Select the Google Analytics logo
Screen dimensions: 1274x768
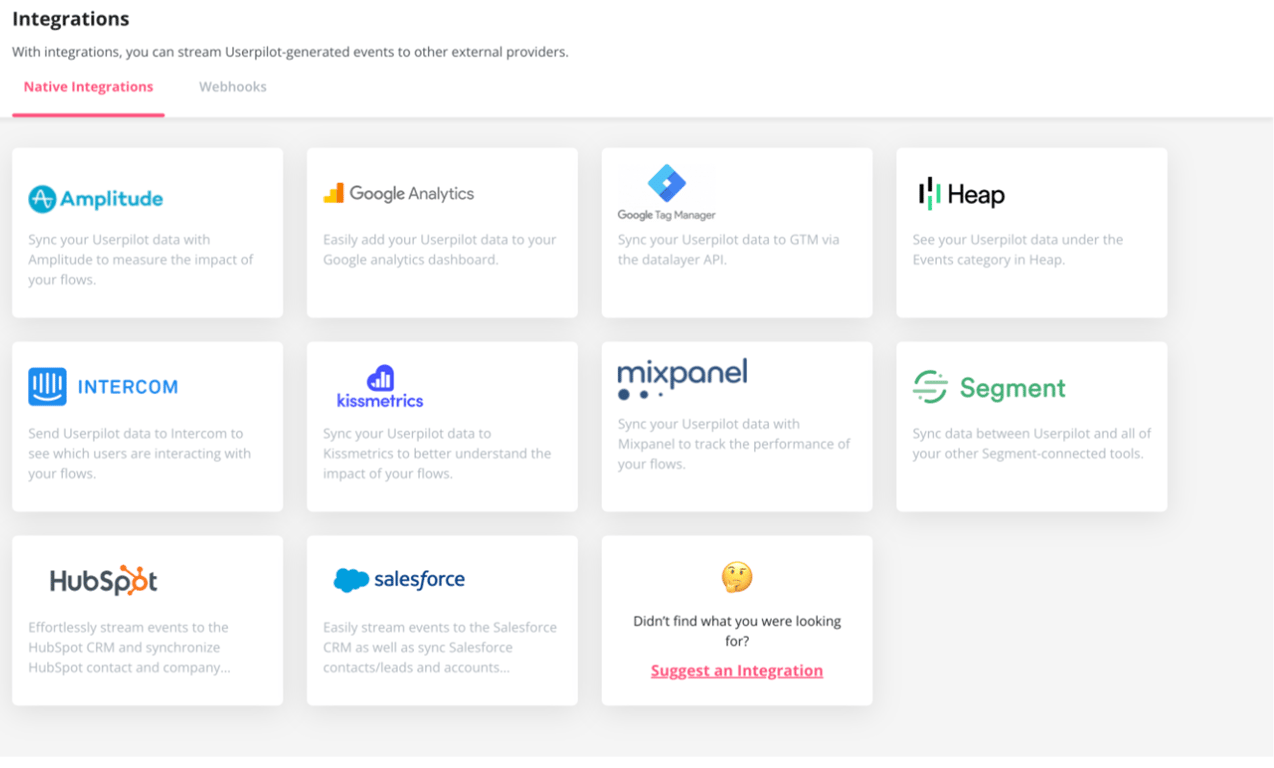coord(399,194)
